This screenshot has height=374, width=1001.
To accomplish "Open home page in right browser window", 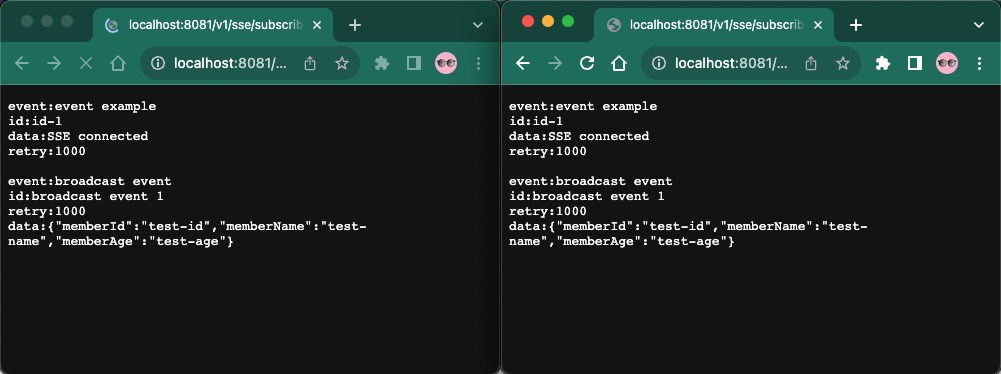I will click(619, 63).
